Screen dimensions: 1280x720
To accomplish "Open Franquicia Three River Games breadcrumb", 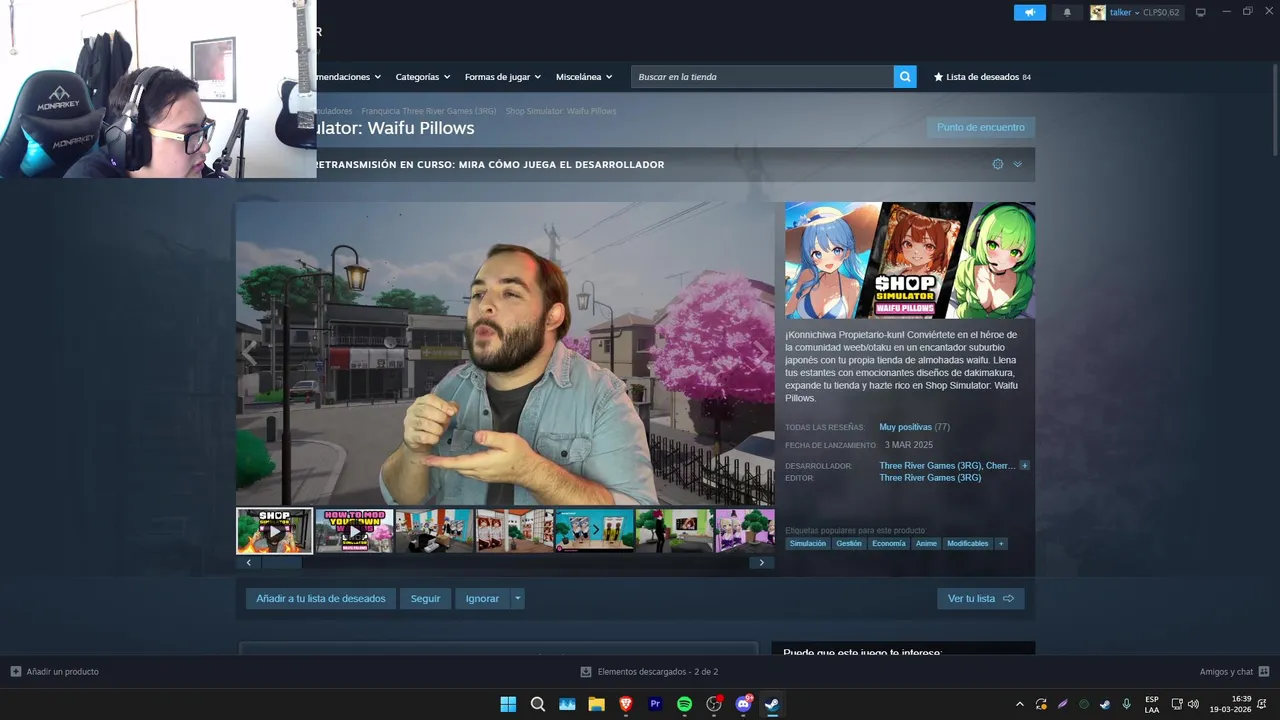I will [428, 111].
